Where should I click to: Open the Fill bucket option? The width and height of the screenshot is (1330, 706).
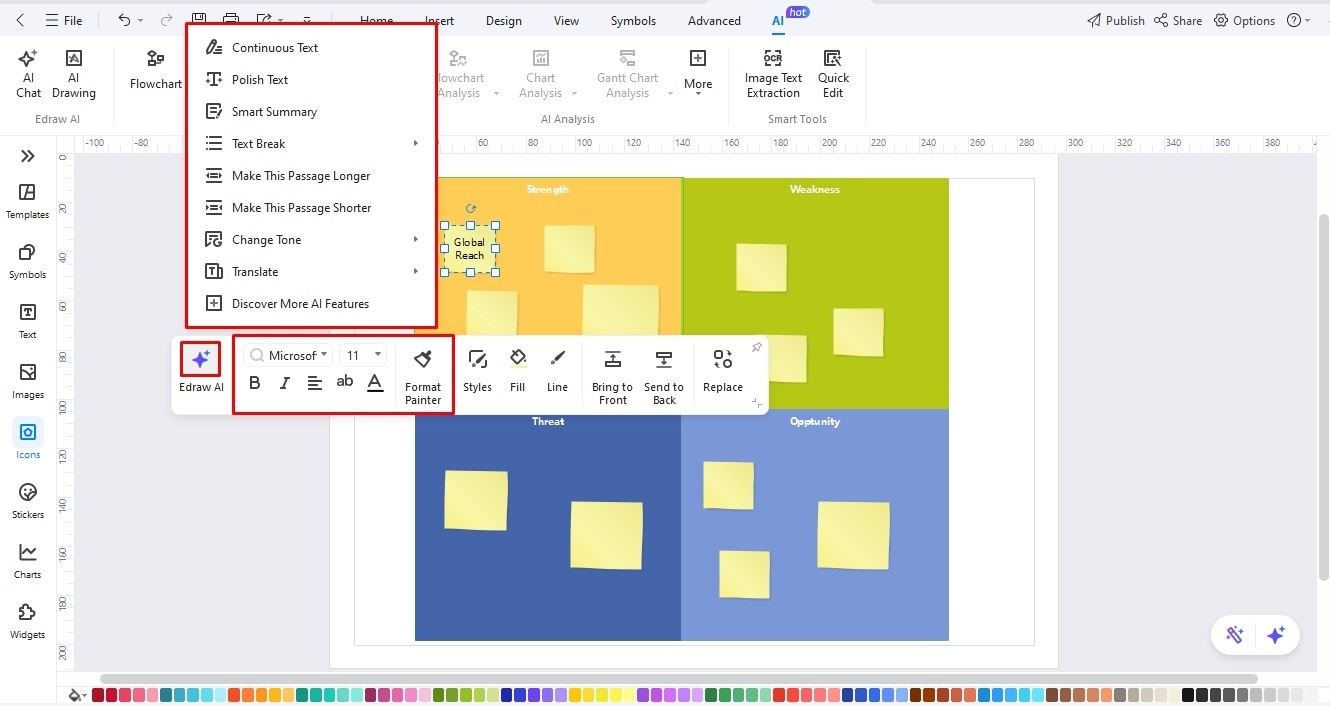tap(517, 370)
